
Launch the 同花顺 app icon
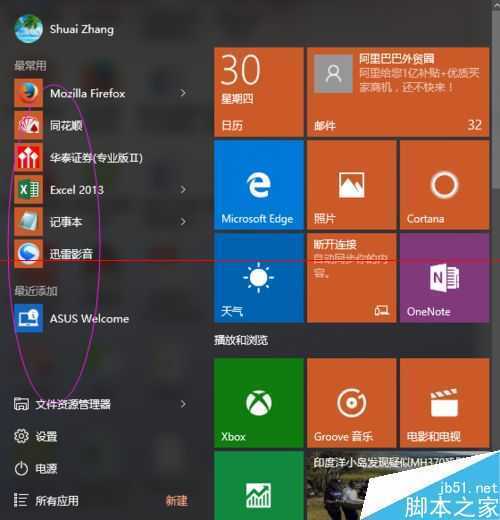29,125
